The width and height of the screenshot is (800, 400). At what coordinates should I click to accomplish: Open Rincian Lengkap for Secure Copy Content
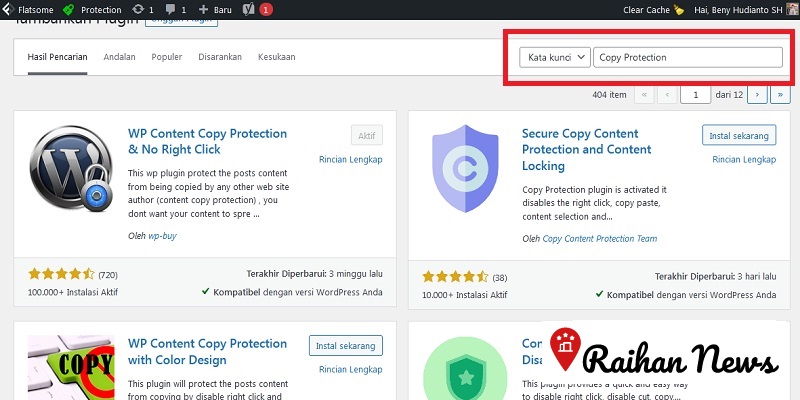coord(744,159)
